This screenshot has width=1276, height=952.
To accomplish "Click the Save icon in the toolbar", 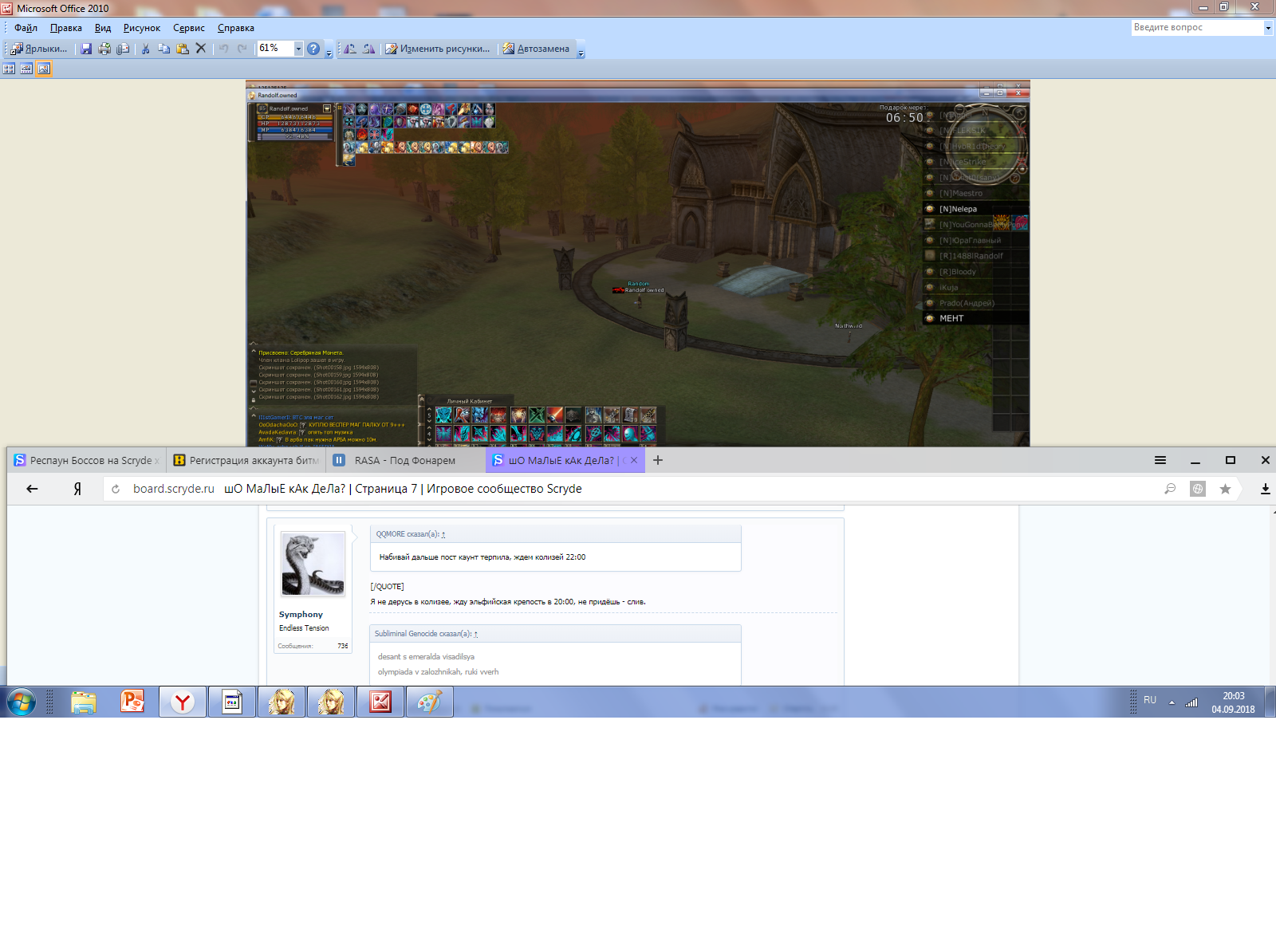I will tap(86, 49).
